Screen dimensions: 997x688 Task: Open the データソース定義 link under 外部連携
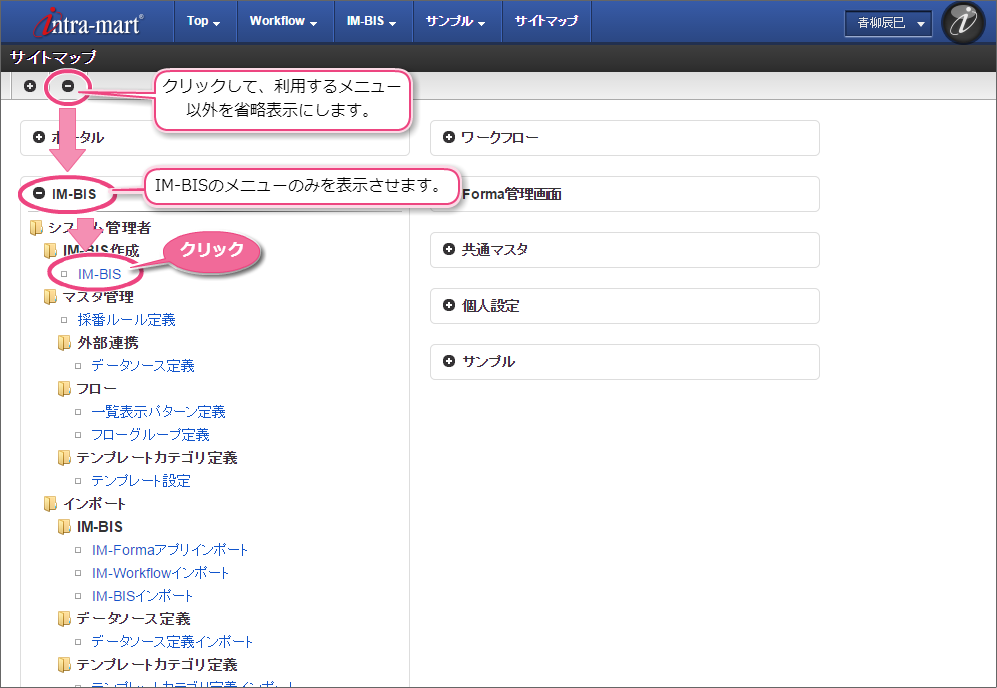click(x=143, y=366)
